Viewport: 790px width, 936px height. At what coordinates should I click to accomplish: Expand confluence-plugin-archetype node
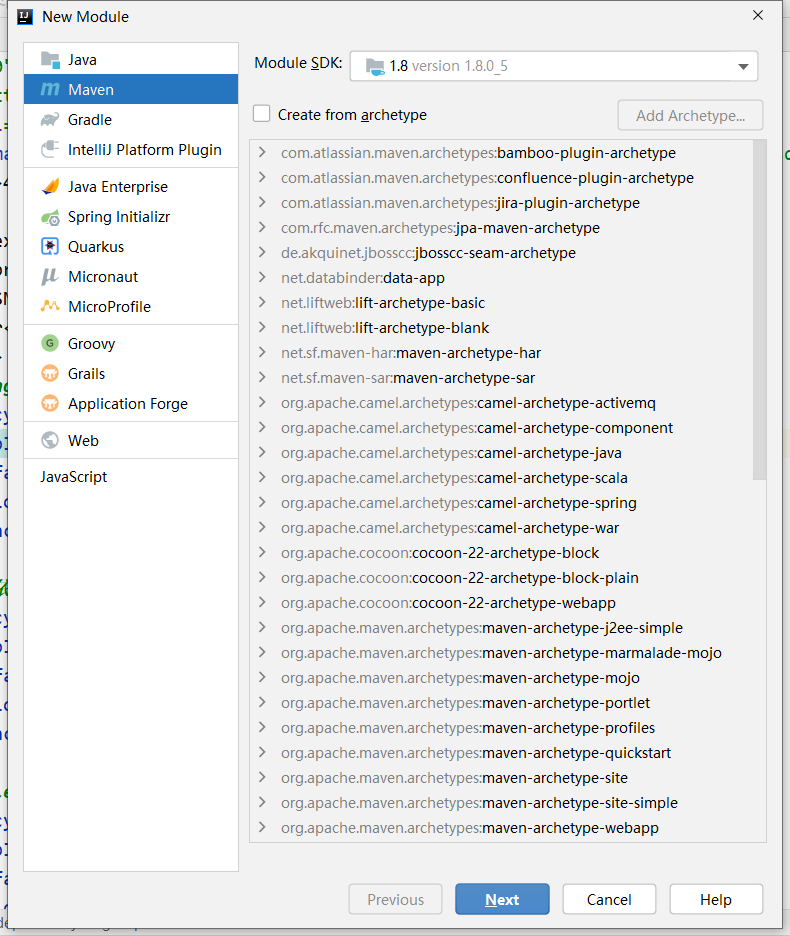(262, 178)
